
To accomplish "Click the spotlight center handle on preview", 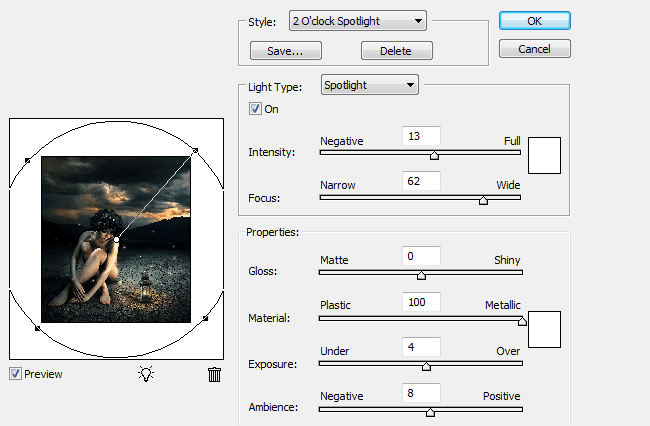I will 117,240.
